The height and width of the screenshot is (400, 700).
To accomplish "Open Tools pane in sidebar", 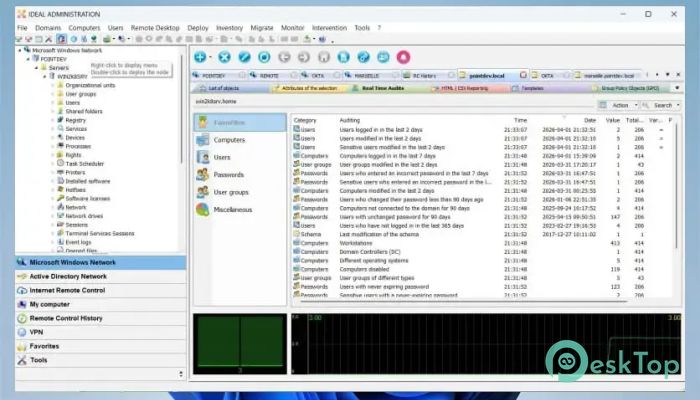I will (x=101, y=360).
